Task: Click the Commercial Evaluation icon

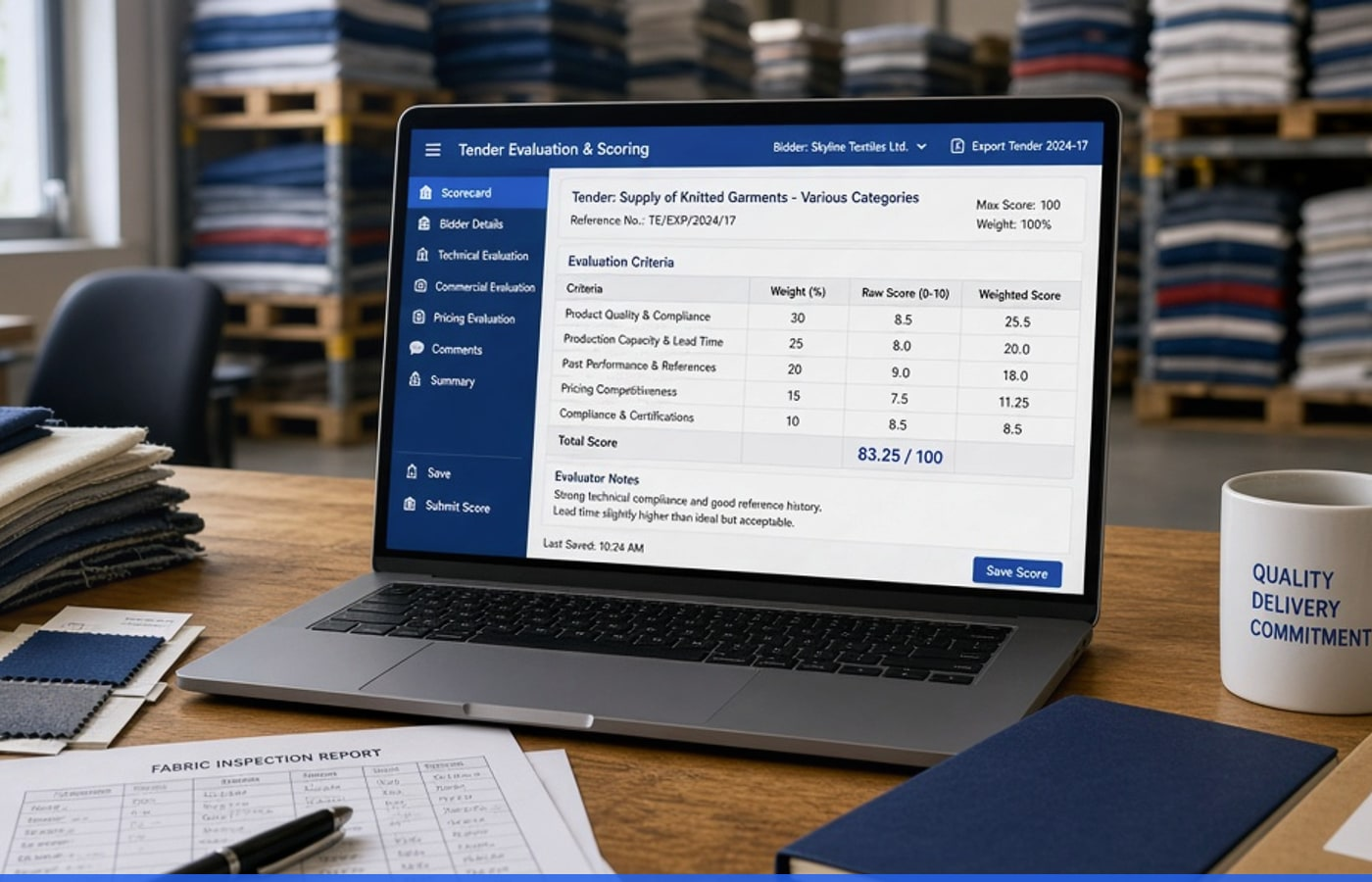Action: [x=419, y=286]
